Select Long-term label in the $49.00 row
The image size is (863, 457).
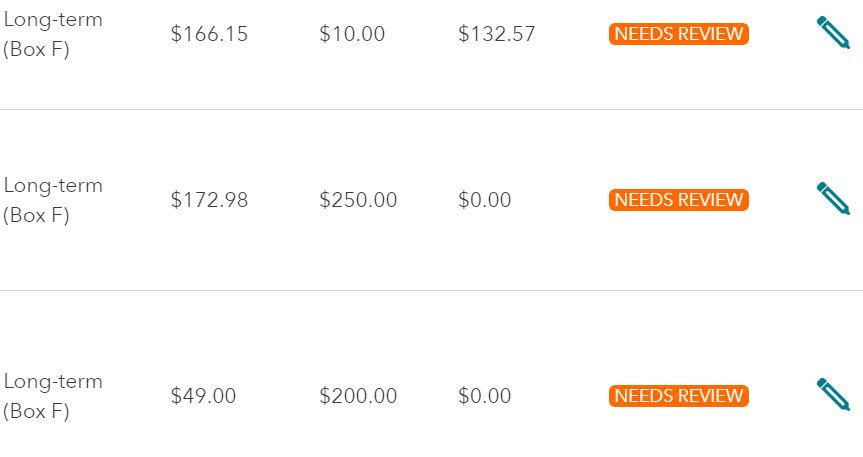tap(53, 382)
